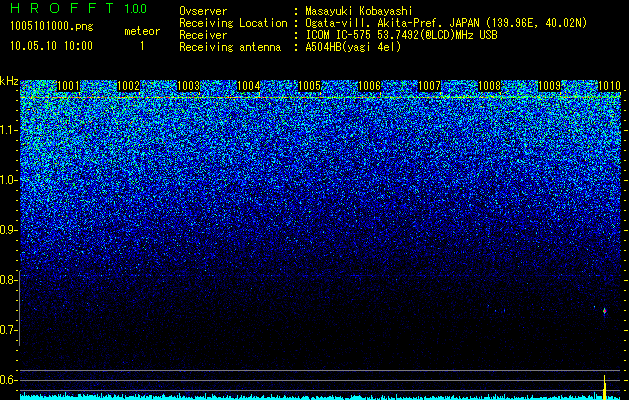
Task: Click the Receiving antenna label
Action: point(230,47)
